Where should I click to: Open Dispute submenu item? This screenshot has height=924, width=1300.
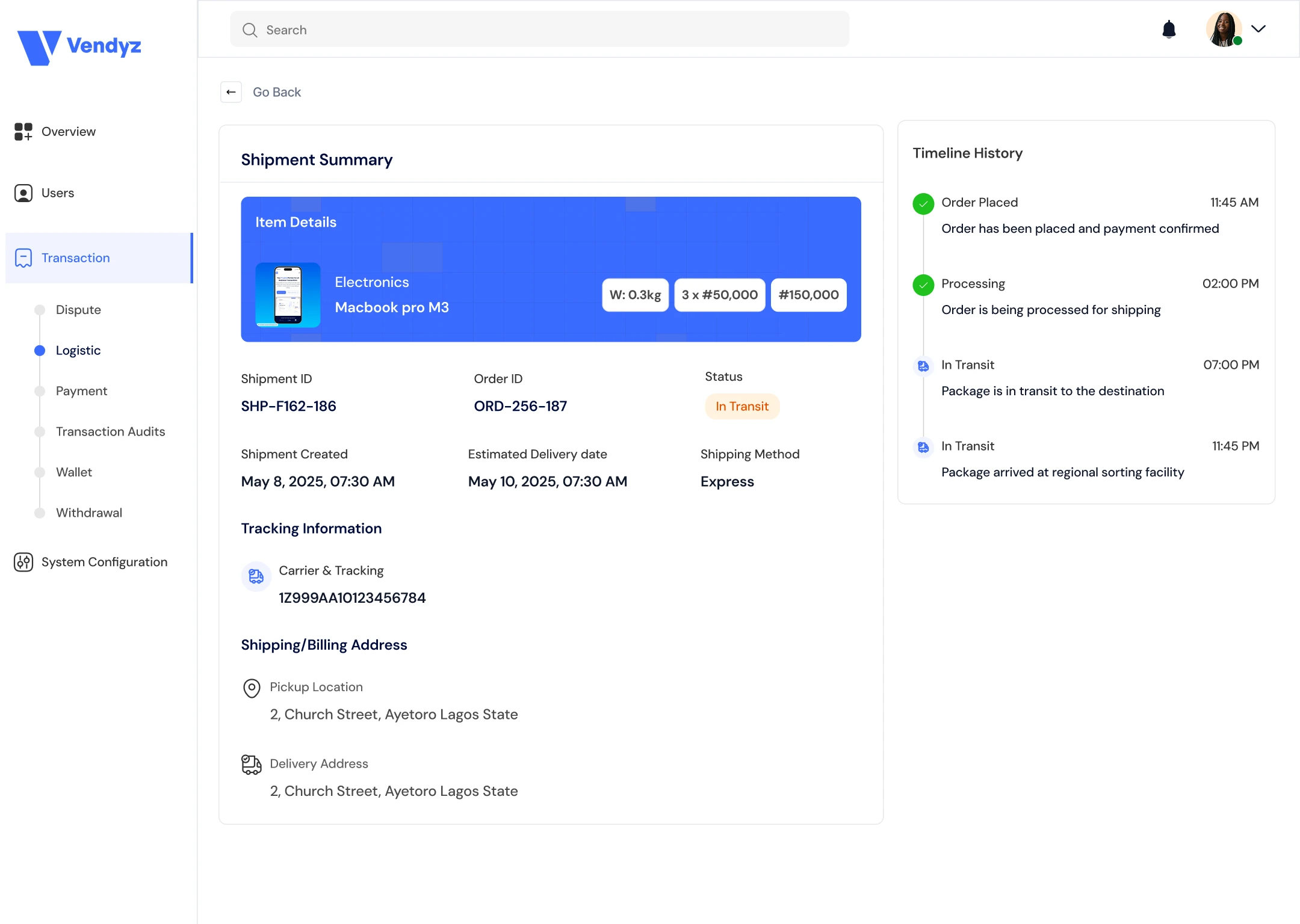coord(78,310)
